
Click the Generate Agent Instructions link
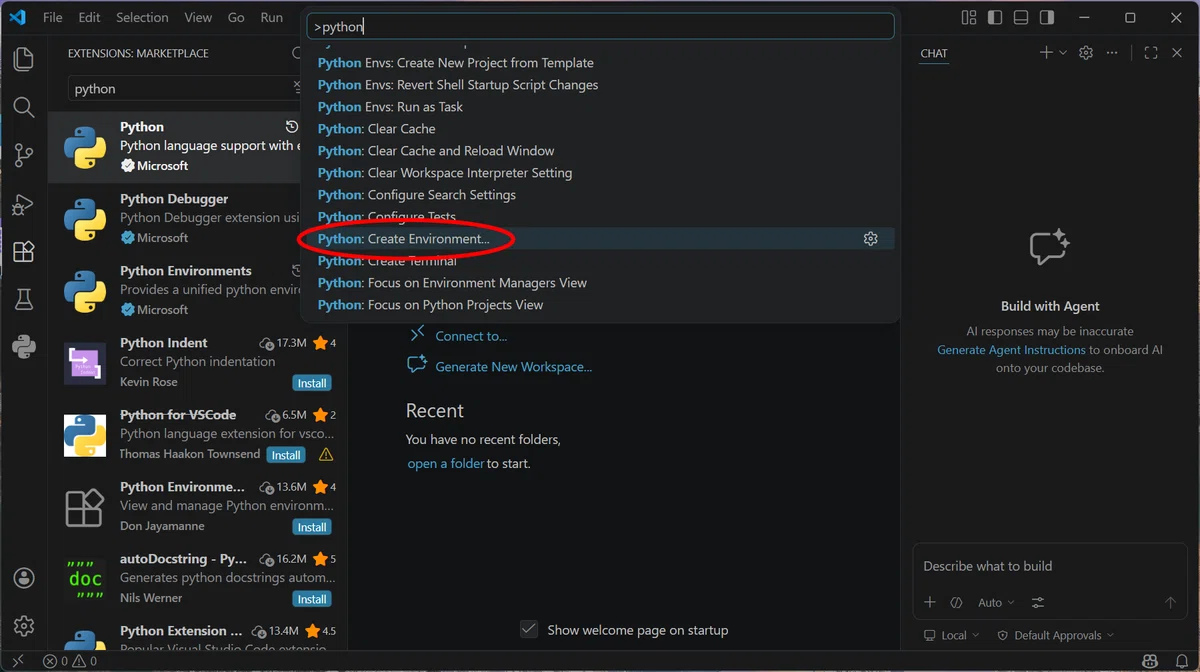(x=1011, y=350)
